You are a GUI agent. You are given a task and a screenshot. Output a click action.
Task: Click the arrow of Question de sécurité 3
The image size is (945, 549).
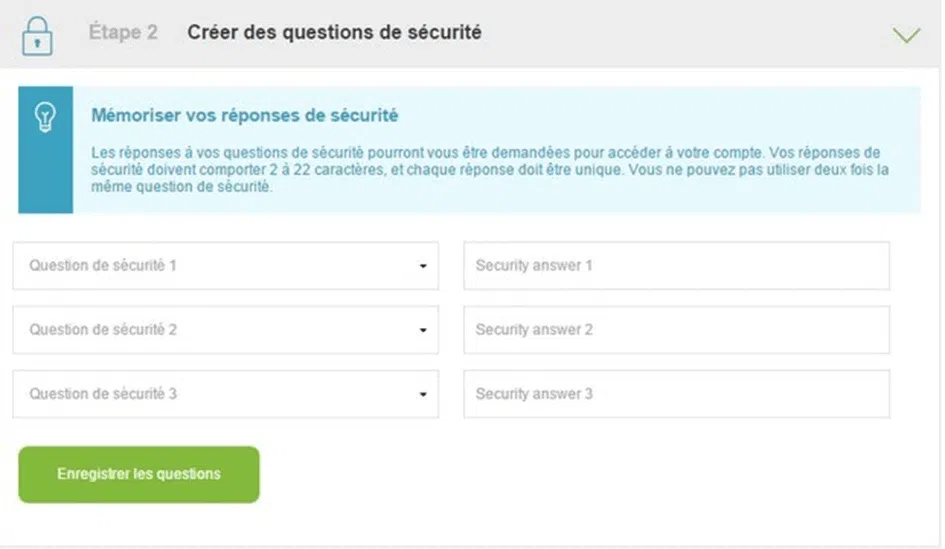pos(423,395)
